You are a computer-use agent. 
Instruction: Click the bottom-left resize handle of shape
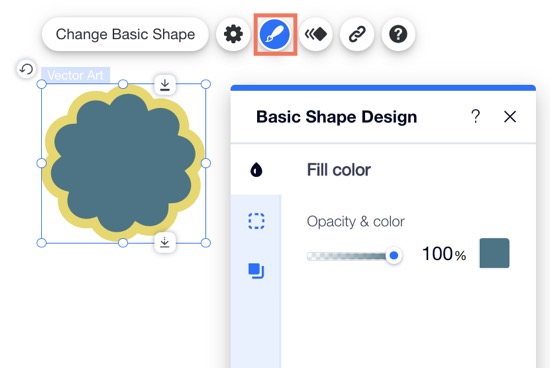pyautogui.click(x=41, y=243)
